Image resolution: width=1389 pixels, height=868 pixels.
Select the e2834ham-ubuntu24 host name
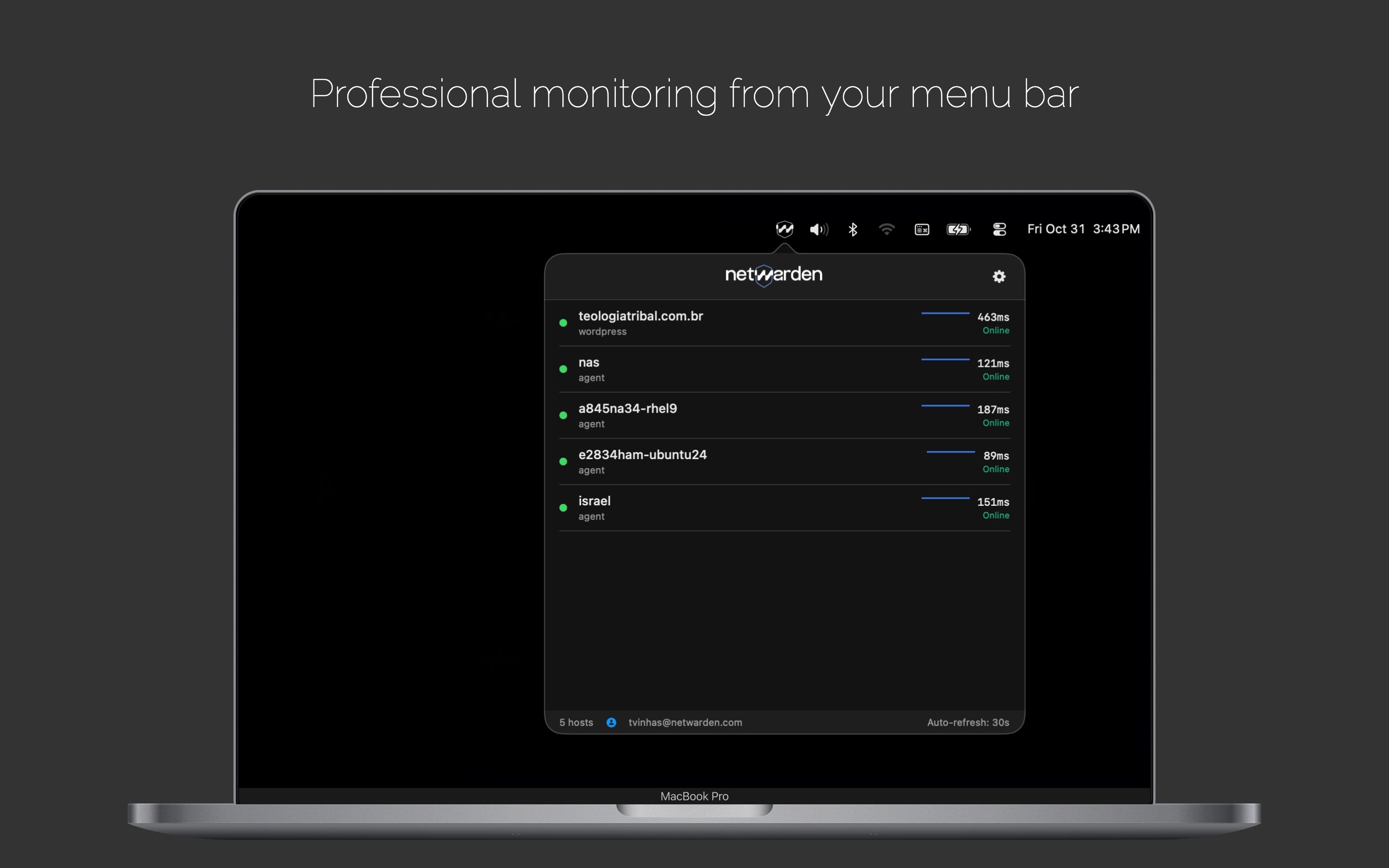pos(642,455)
